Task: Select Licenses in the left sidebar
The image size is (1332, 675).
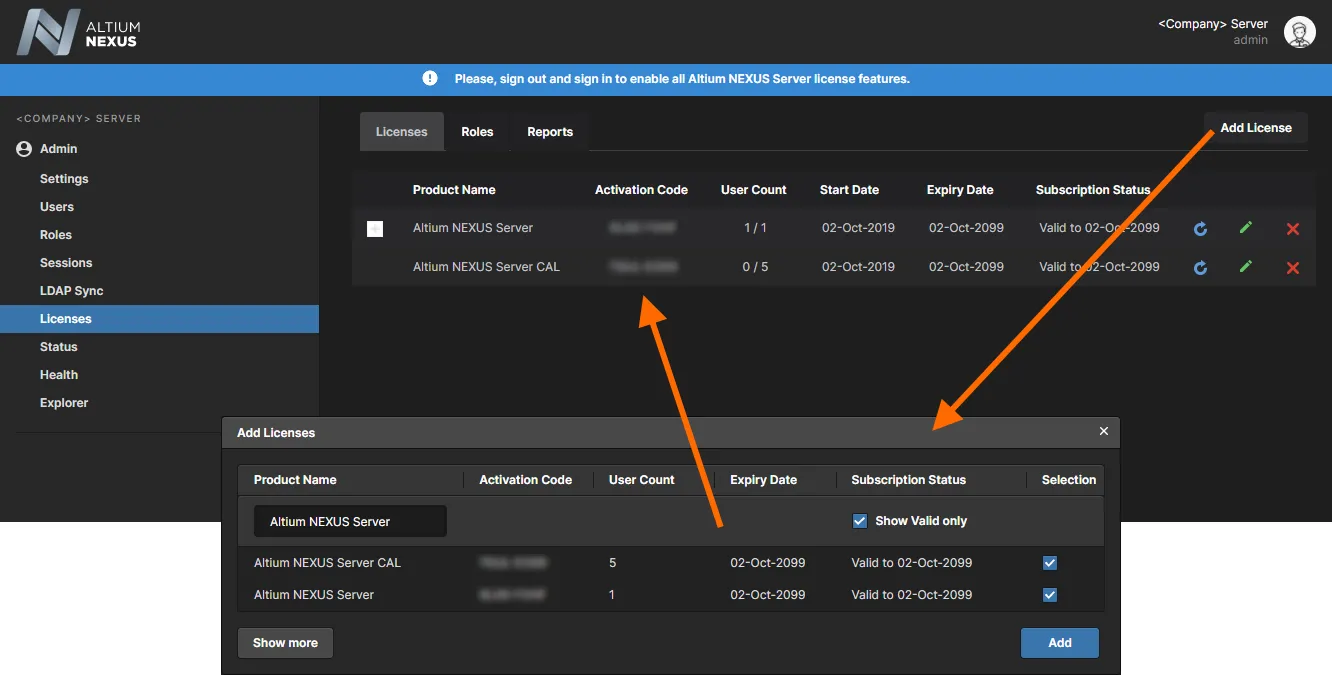Action: click(160, 319)
